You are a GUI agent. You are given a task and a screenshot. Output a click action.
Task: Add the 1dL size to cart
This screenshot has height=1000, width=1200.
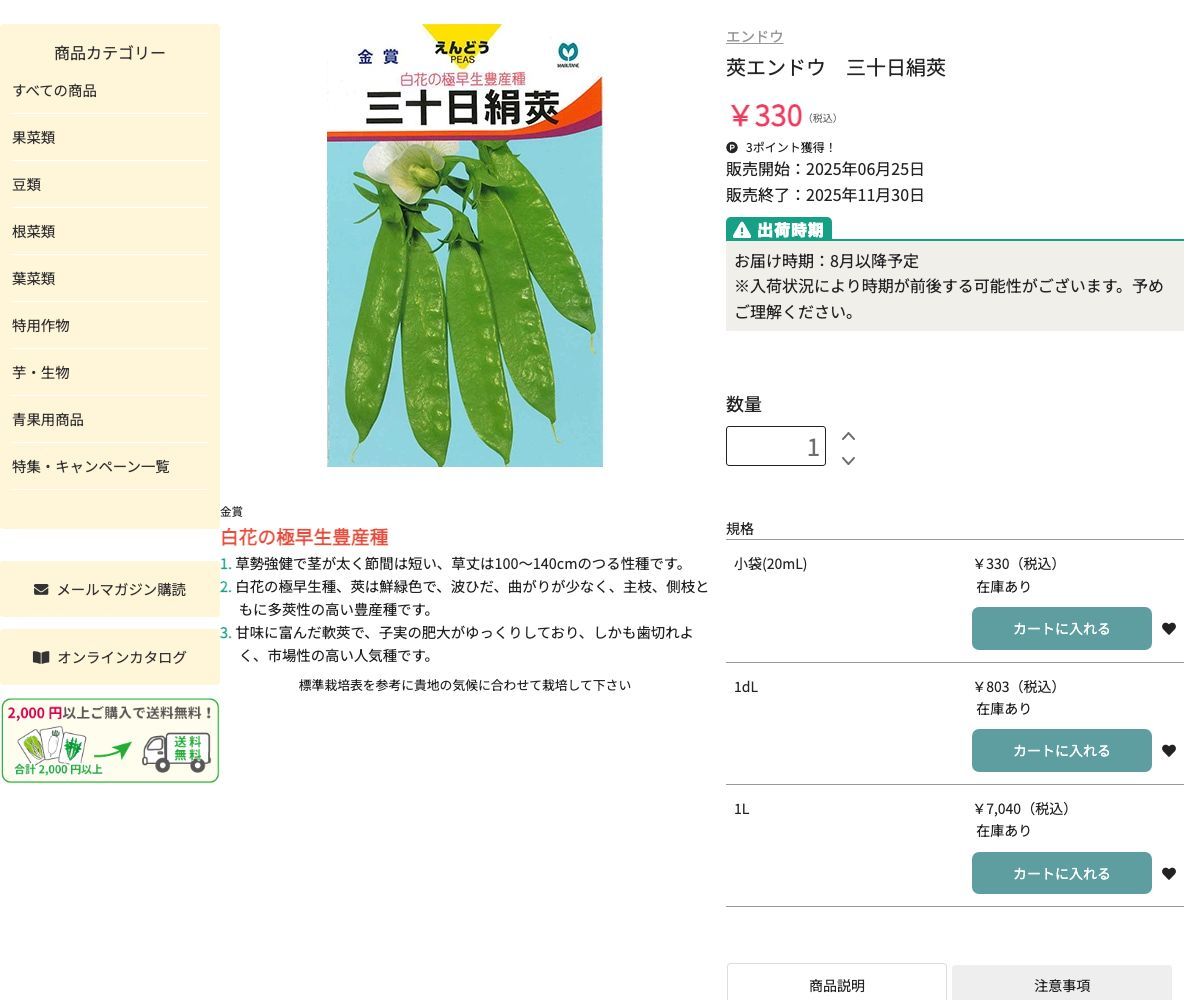1062,750
